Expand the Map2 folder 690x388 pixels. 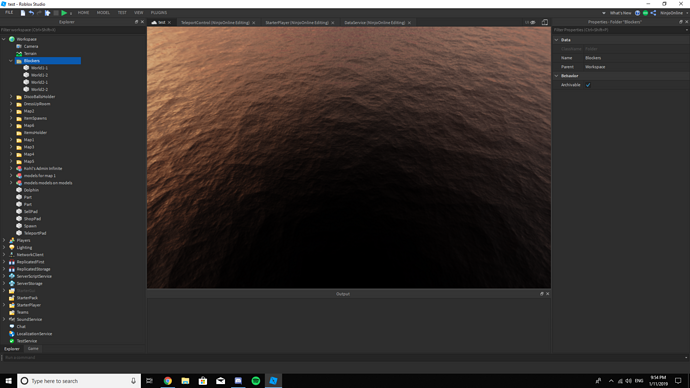pos(11,111)
